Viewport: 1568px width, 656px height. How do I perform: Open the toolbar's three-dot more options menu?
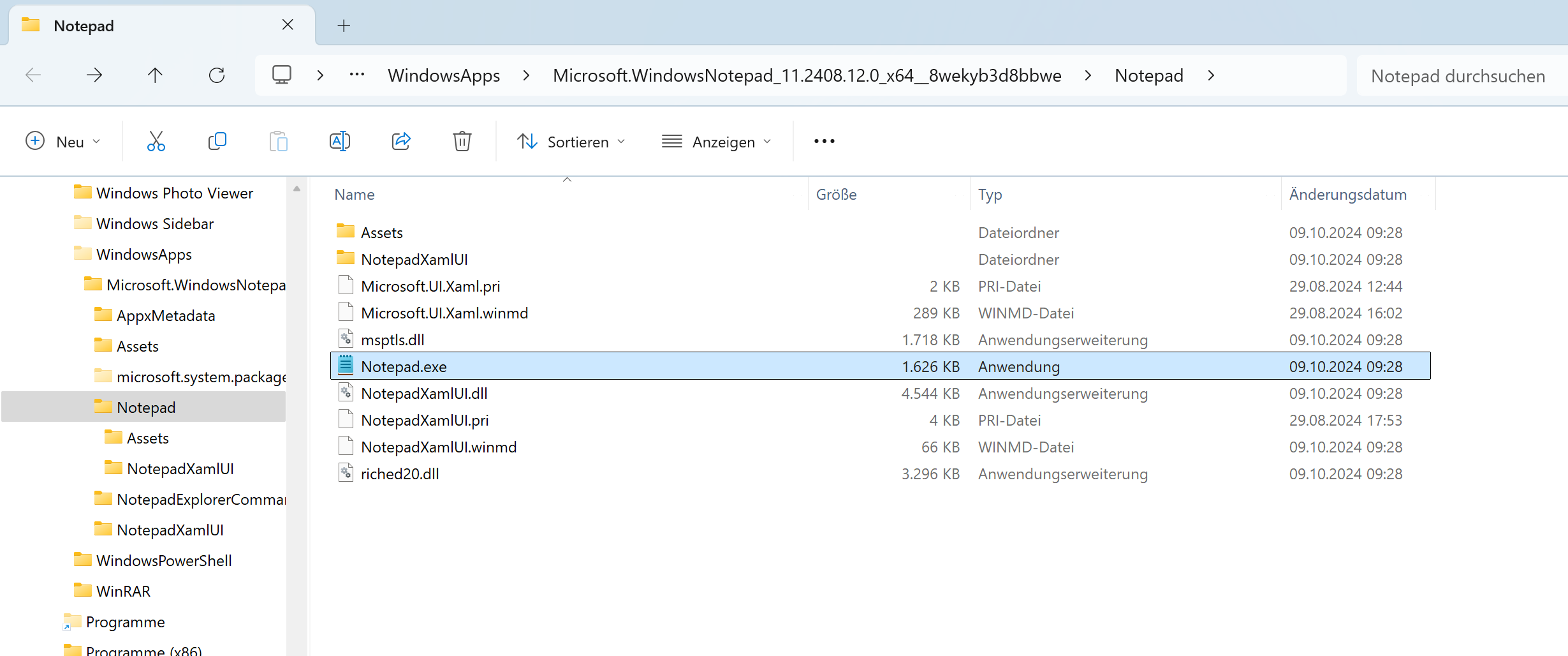click(824, 141)
